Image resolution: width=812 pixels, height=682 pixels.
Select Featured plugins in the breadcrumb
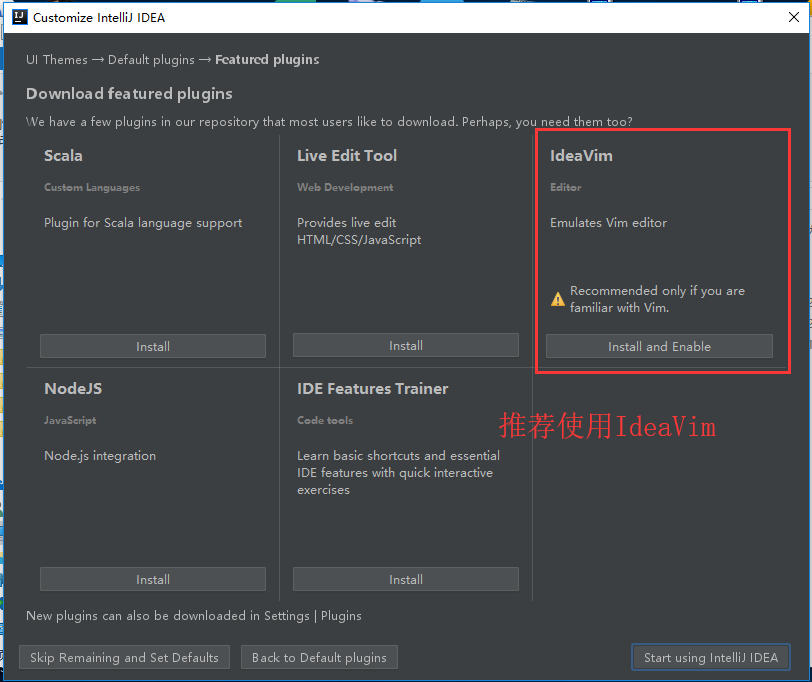(267, 60)
